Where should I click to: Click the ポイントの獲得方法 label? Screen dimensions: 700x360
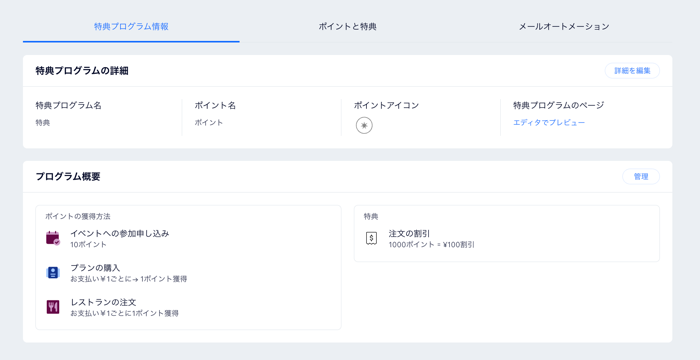coord(78,216)
